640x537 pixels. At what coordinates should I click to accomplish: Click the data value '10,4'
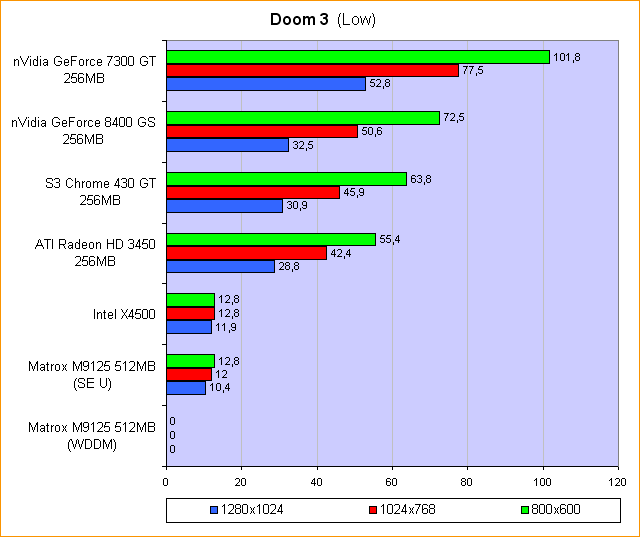[220, 387]
